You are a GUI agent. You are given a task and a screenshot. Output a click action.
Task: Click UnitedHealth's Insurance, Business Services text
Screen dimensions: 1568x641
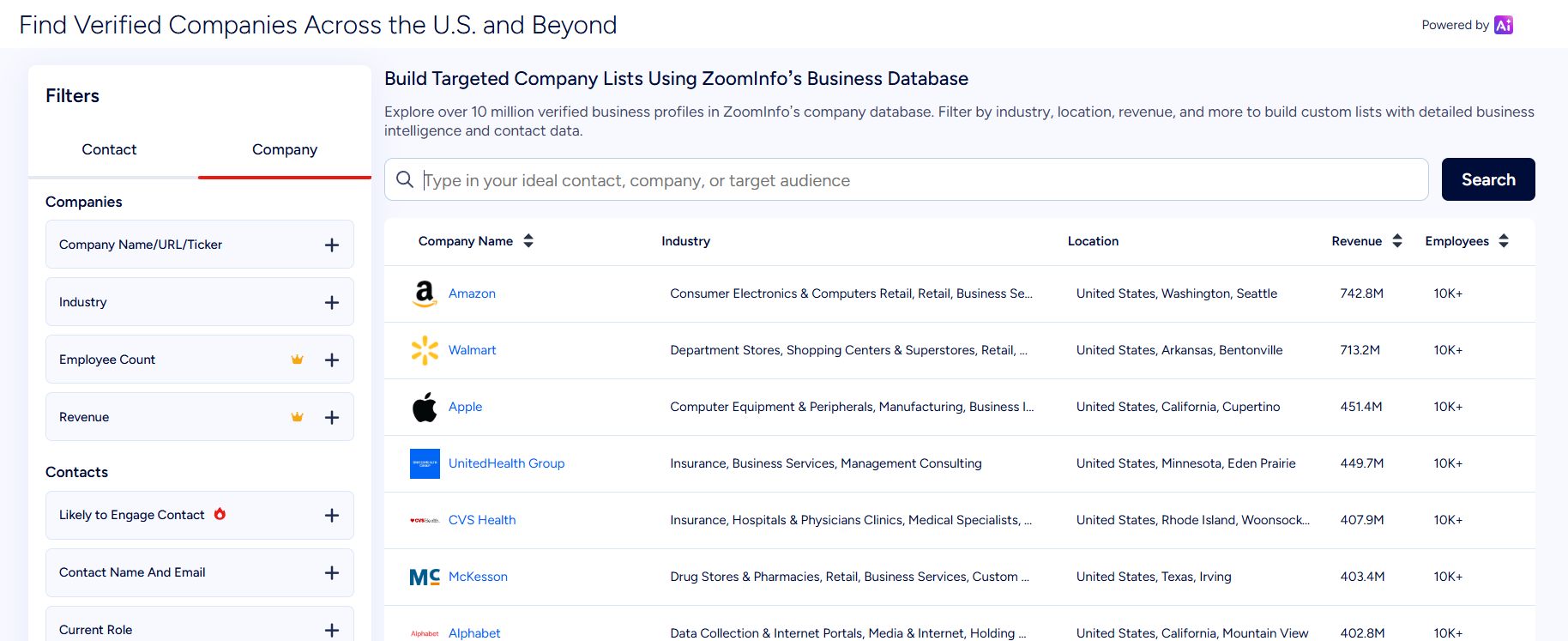point(826,463)
